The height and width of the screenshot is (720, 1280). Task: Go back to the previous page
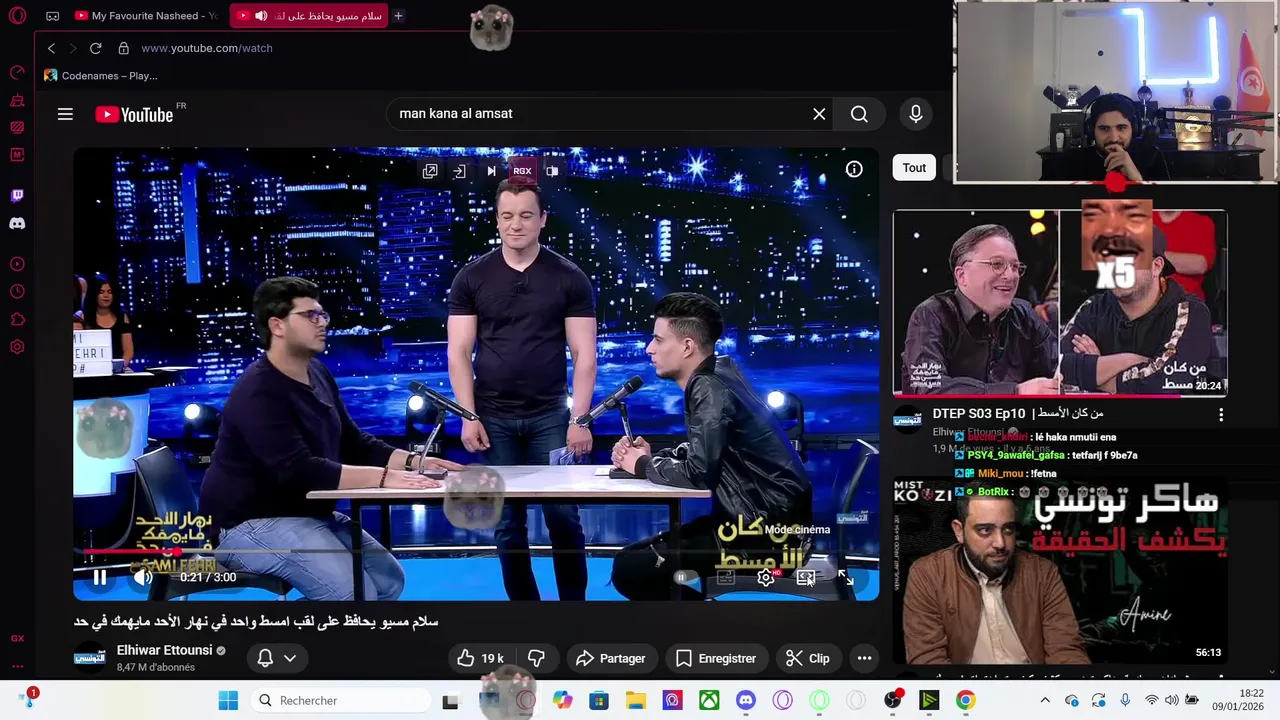coord(52,48)
